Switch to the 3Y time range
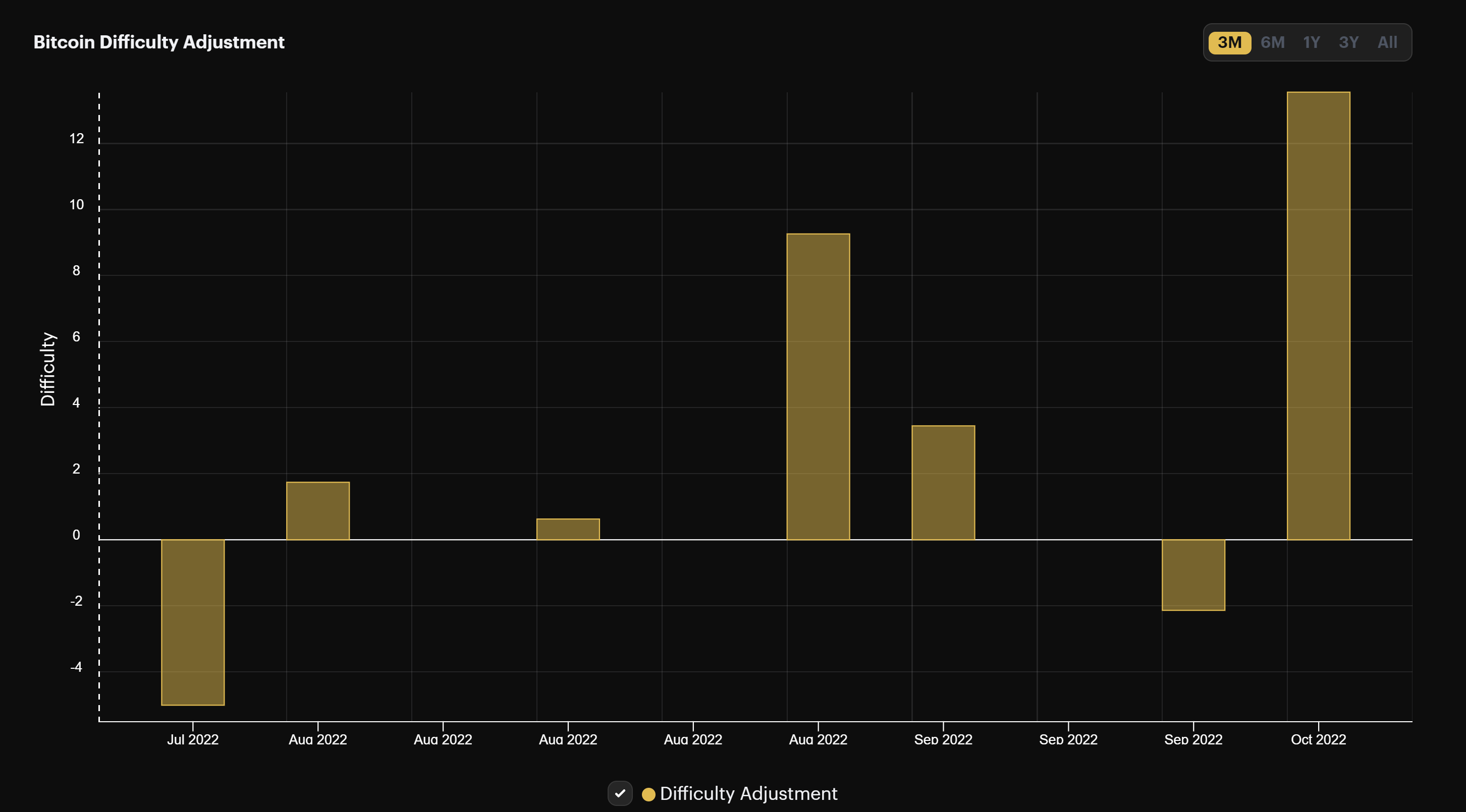The height and width of the screenshot is (812, 1466). click(1349, 42)
